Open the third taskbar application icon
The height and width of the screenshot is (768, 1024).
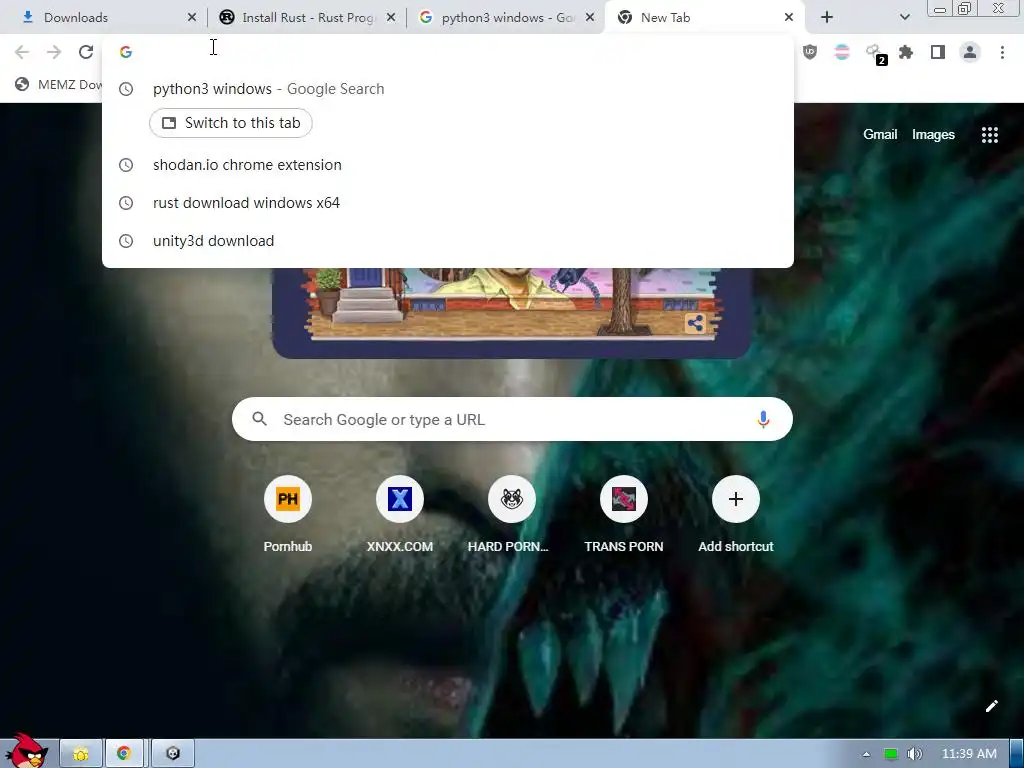pyautogui.click(x=173, y=754)
